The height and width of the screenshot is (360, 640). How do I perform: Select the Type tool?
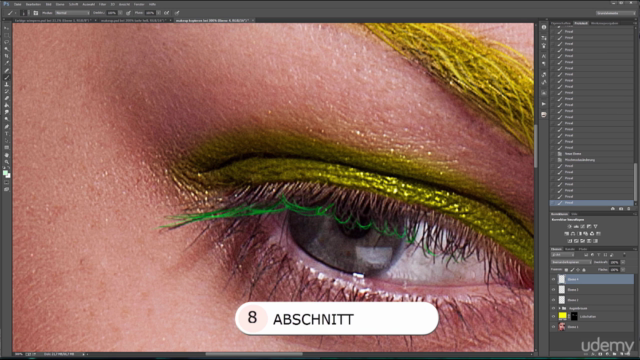7,133
